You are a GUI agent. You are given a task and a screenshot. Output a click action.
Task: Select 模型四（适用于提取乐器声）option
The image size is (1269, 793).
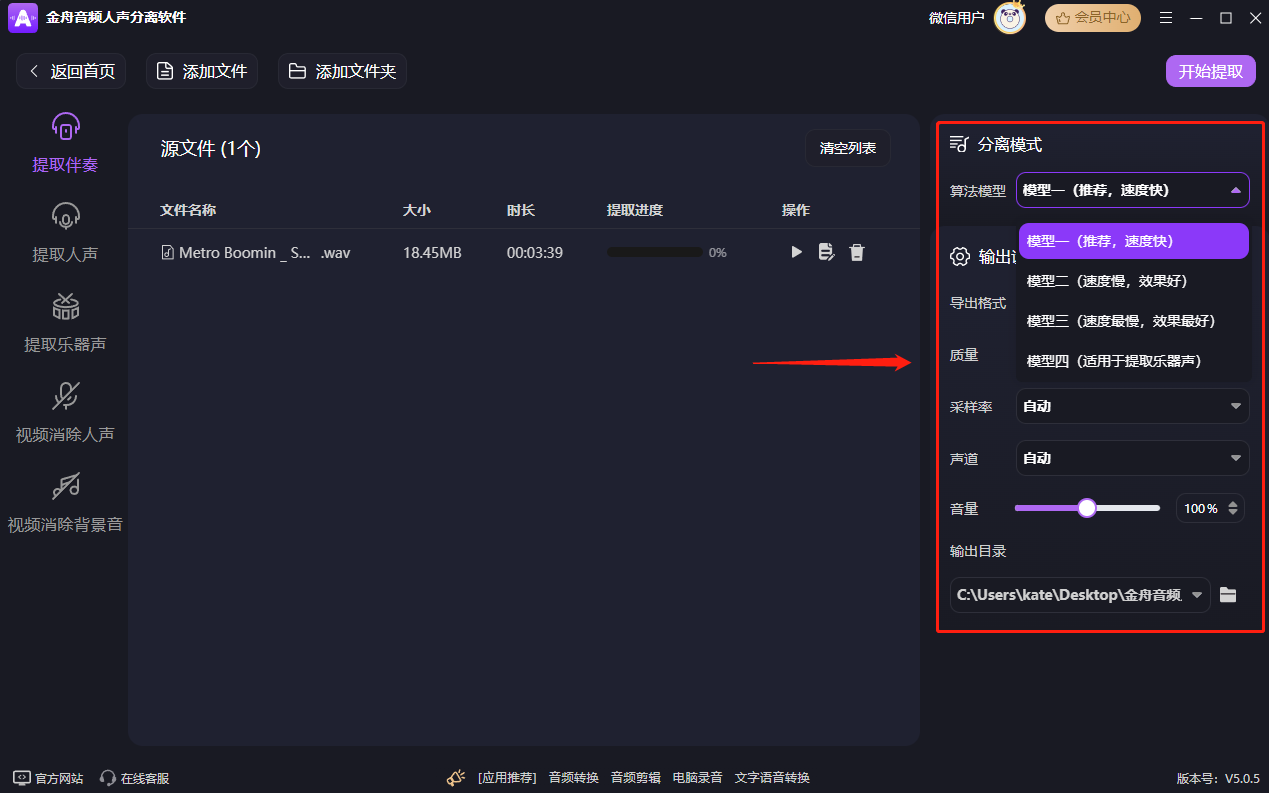click(x=1134, y=361)
